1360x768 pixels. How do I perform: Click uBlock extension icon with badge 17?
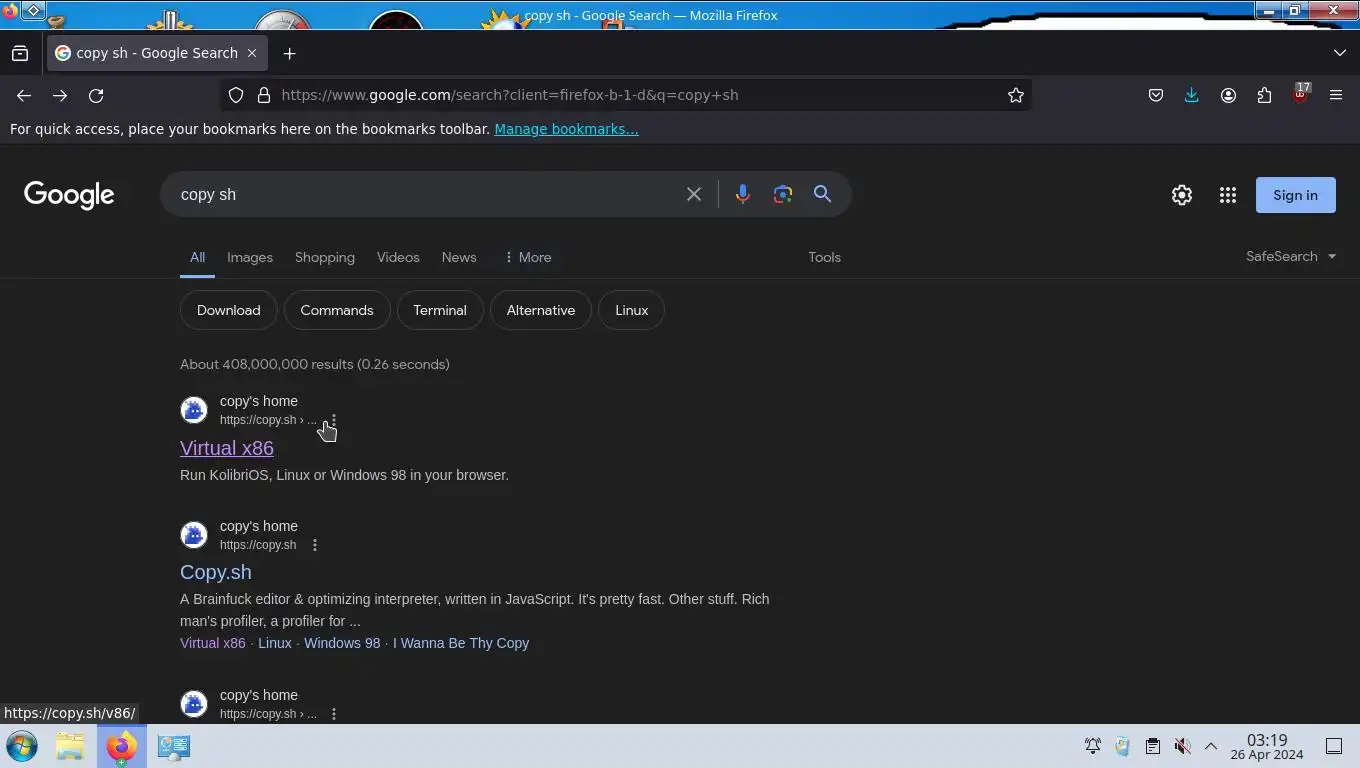point(1300,95)
